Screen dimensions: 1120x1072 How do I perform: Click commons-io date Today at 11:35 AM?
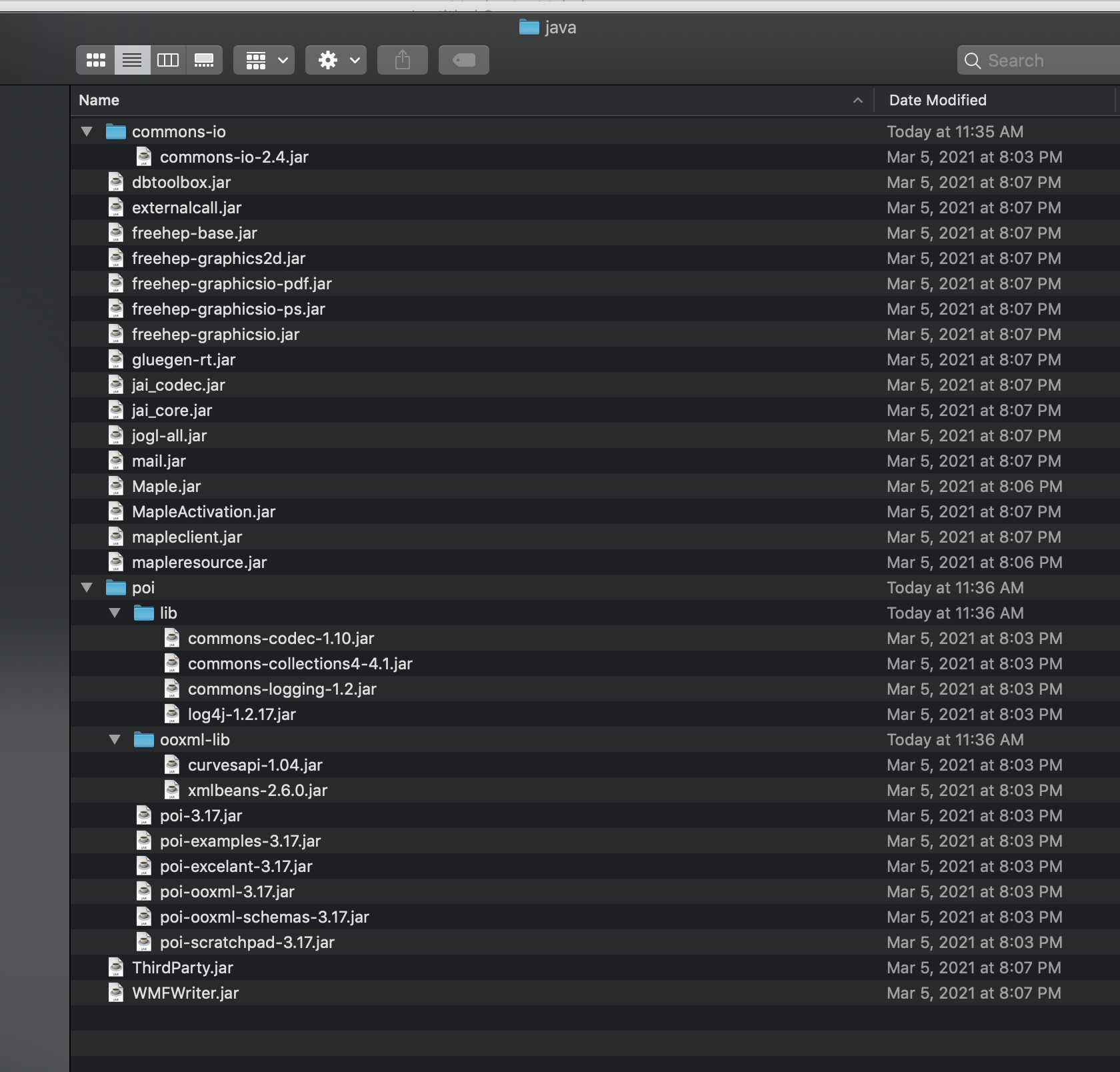click(x=955, y=131)
